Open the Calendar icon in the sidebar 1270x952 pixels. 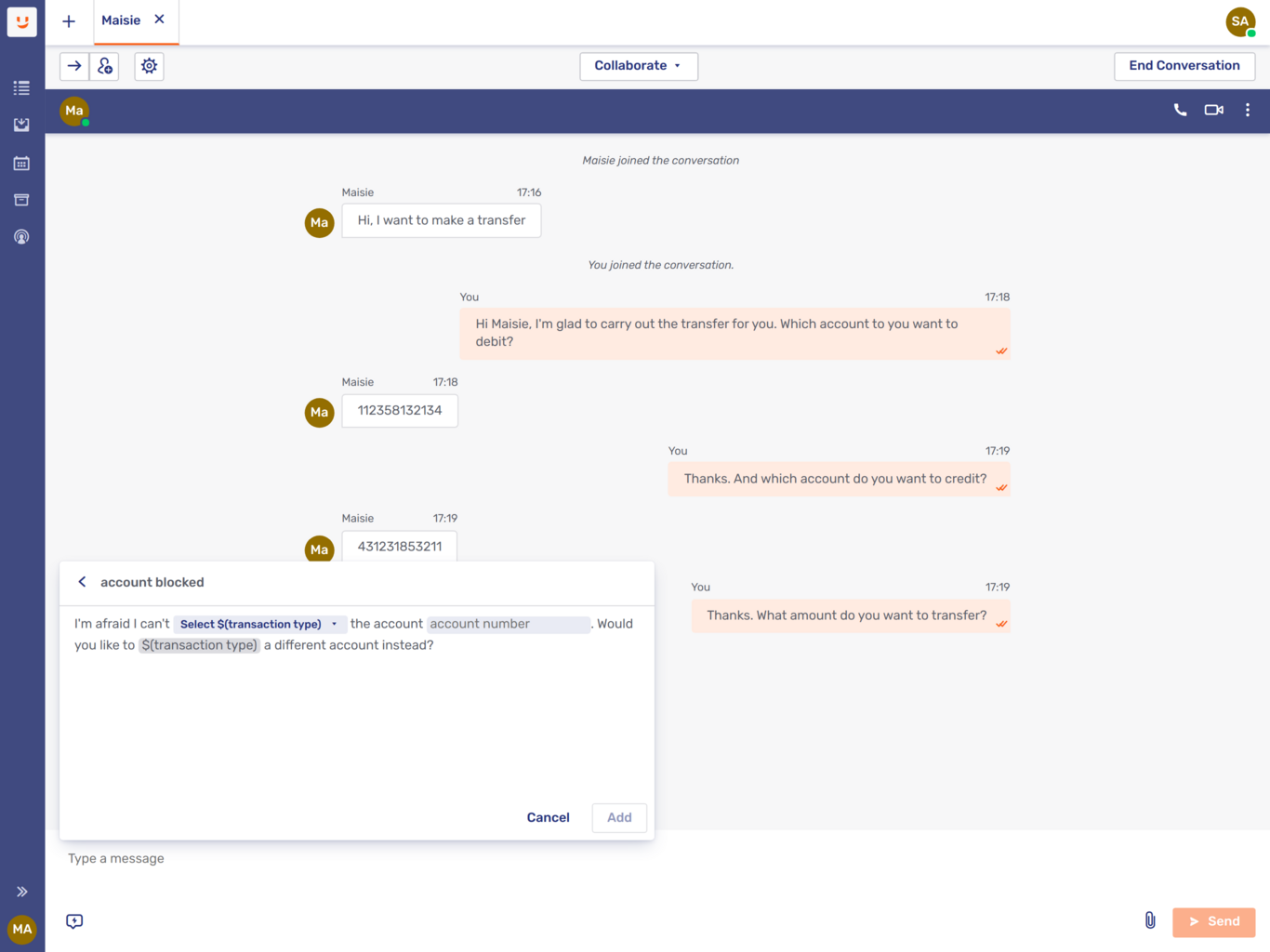click(x=21, y=162)
